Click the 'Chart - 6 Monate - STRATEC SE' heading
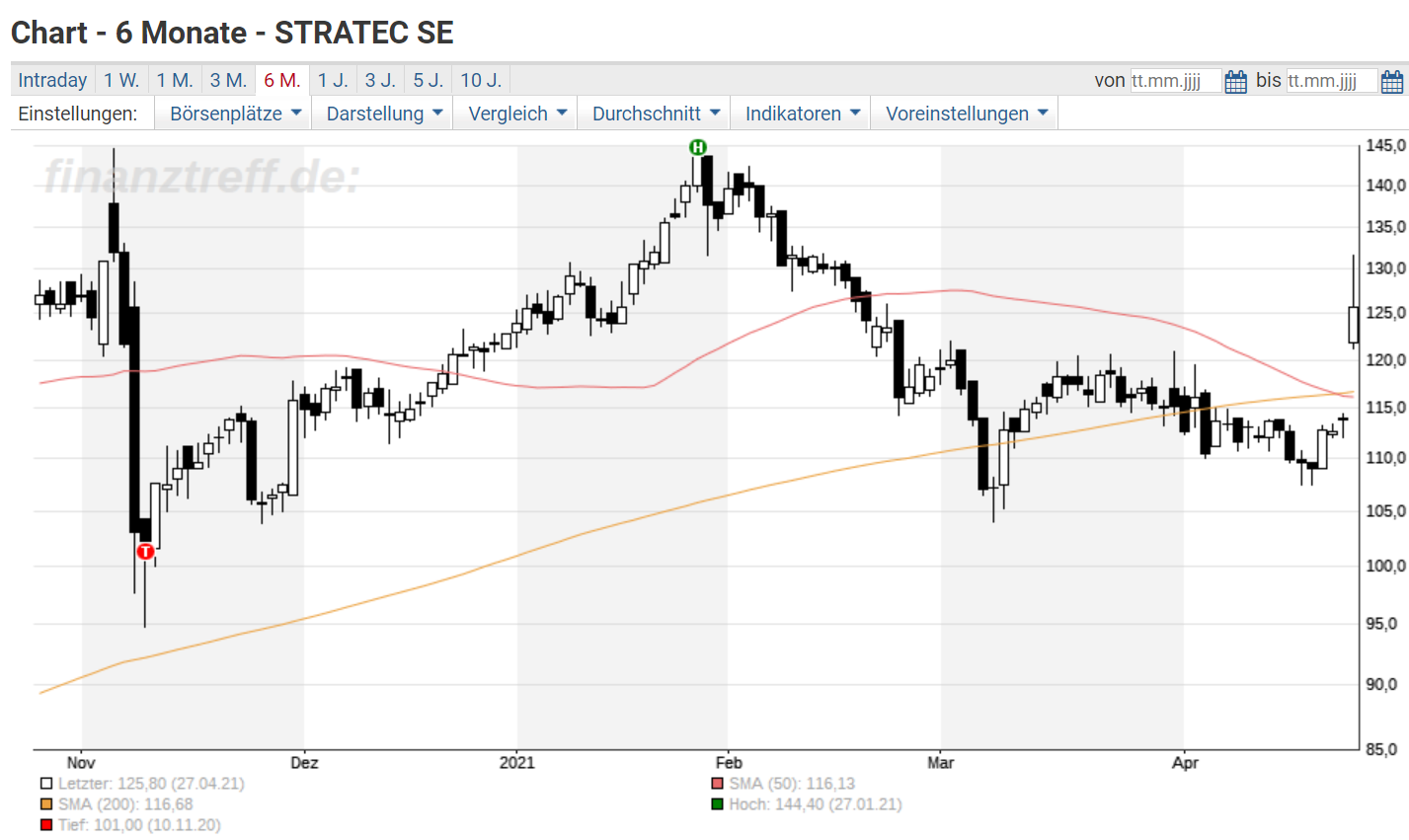1409x840 pixels. click(x=232, y=33)
